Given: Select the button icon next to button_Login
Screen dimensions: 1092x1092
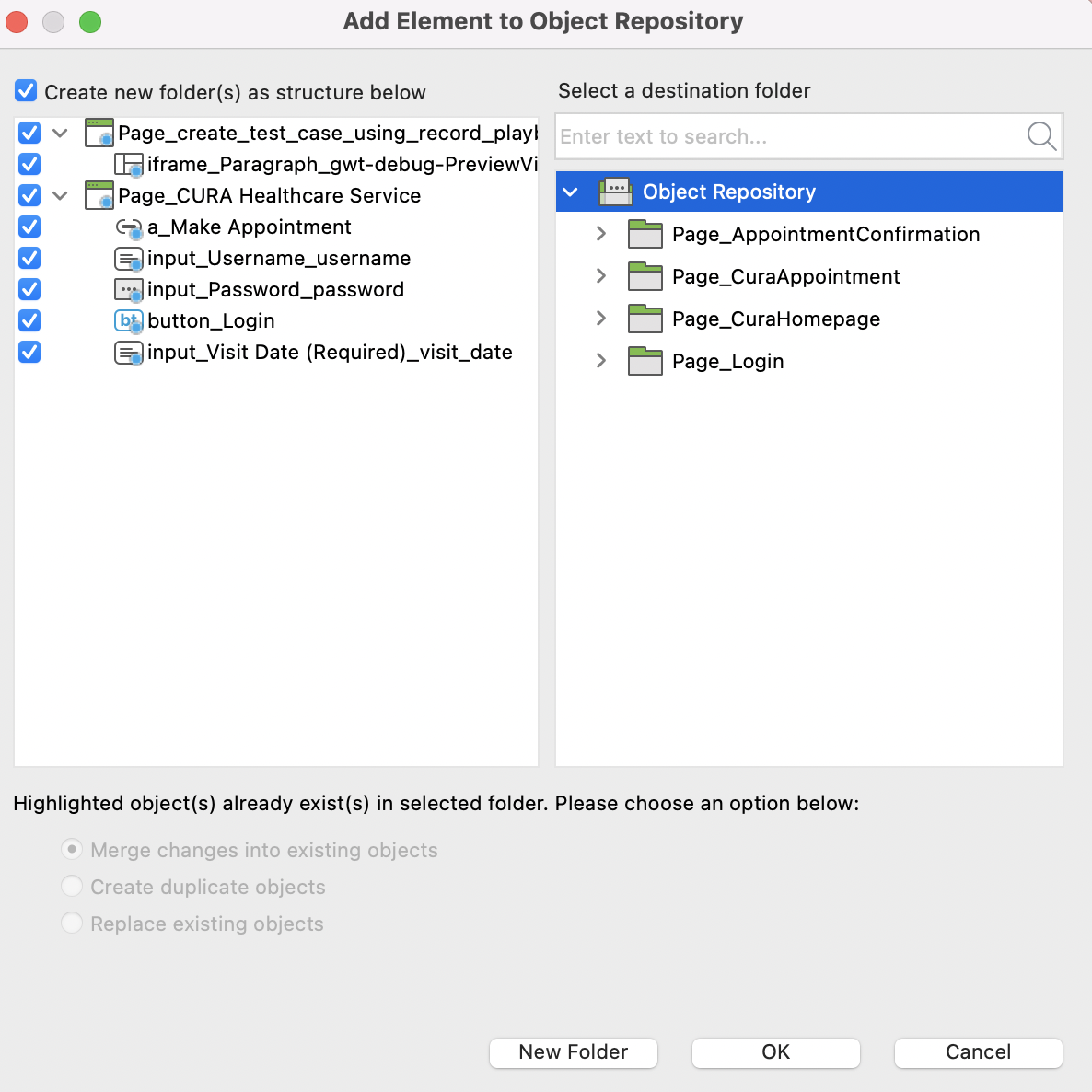Looking at the screenshot, I should click(x=129, y=320).
